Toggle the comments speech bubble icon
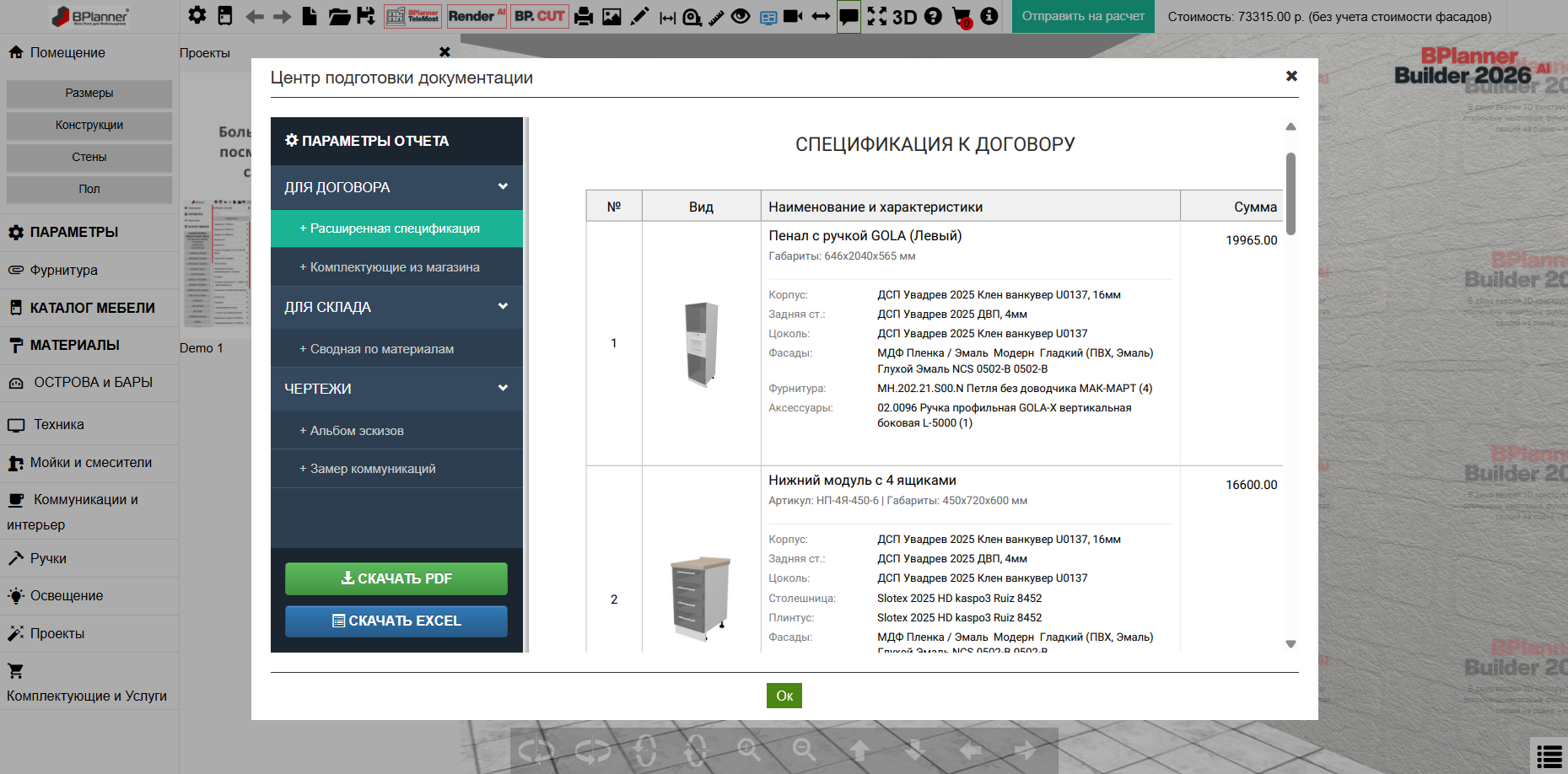The width and height of the screenshot is (1568, 774). pyautogui.click(x=849, y=16)
